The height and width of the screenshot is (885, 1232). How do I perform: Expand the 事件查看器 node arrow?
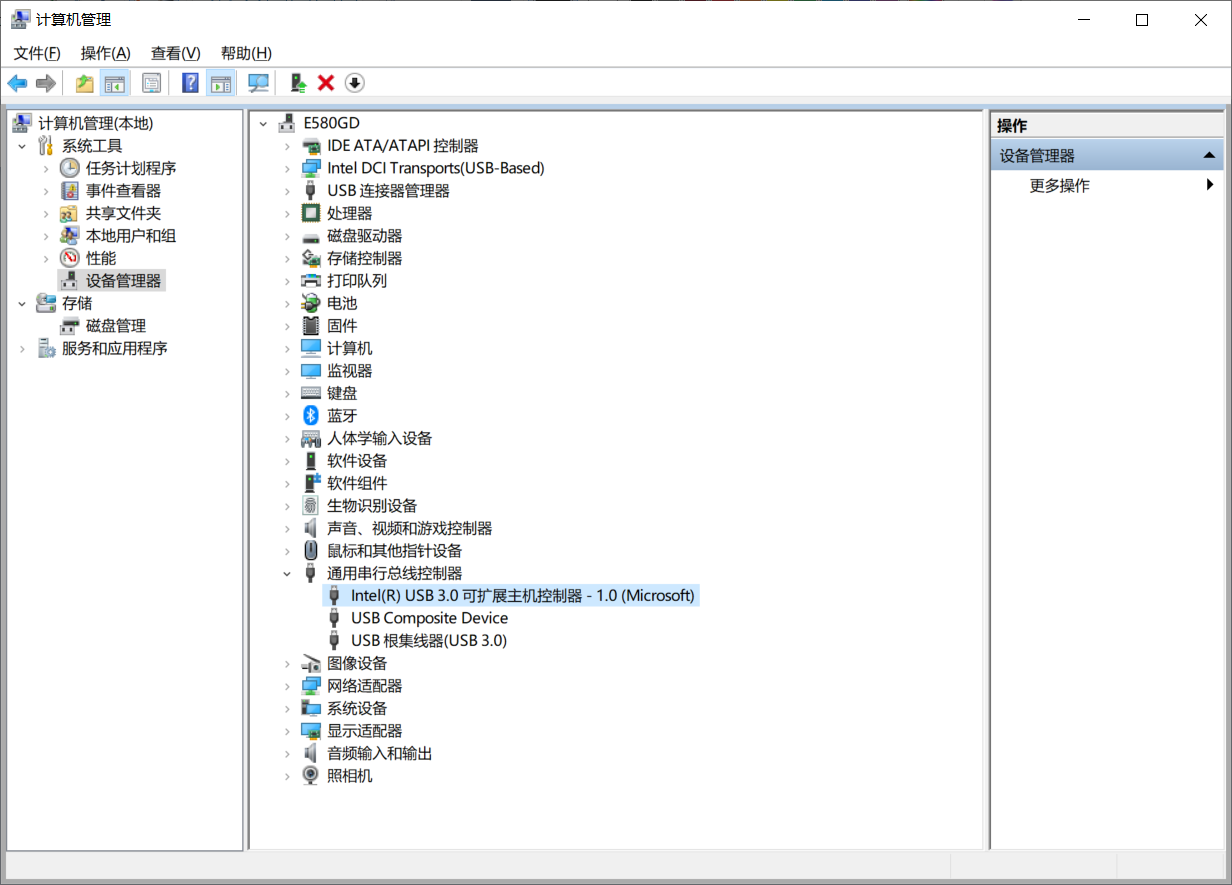[46, 191]
